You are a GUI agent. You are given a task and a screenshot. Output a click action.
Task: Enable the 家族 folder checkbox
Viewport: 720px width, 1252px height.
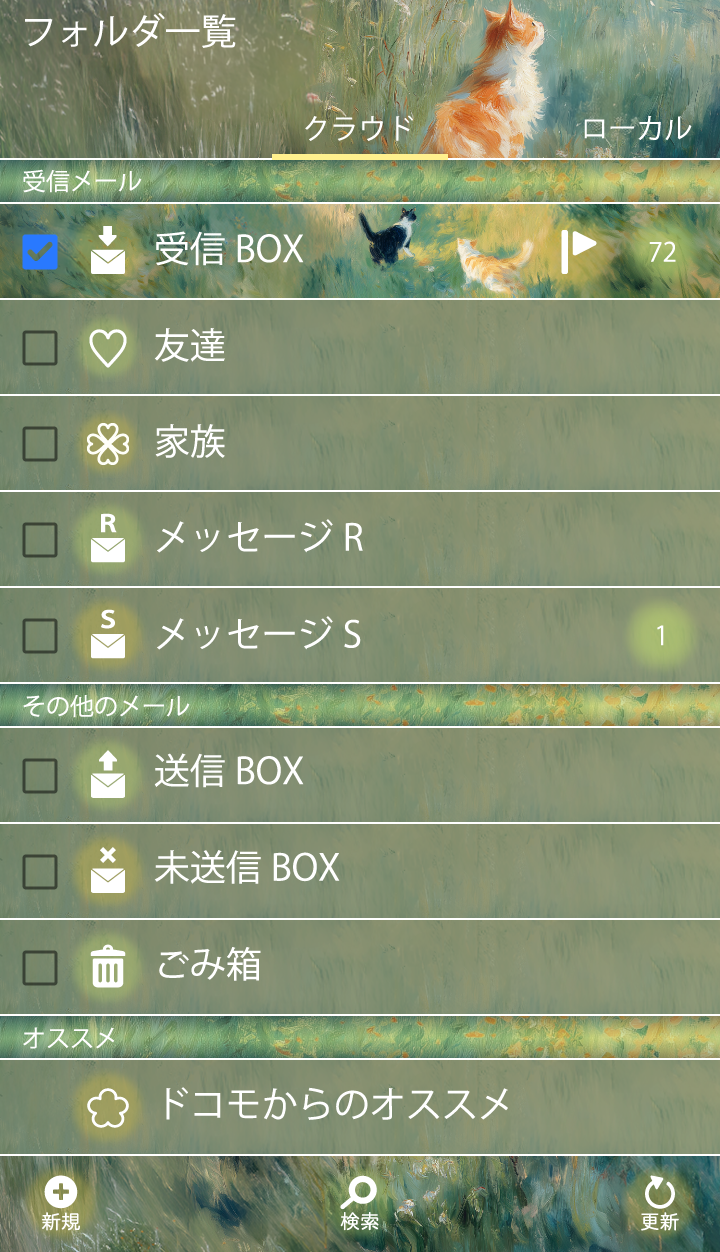(x=40, y=444)
